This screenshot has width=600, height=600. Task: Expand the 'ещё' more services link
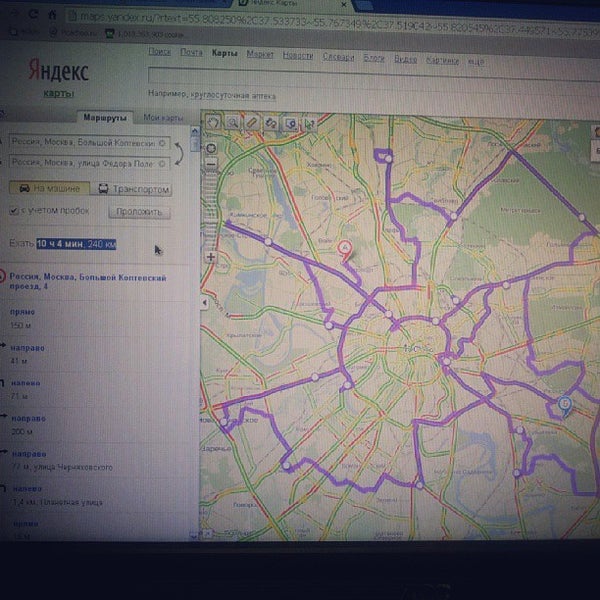[476, 61]
